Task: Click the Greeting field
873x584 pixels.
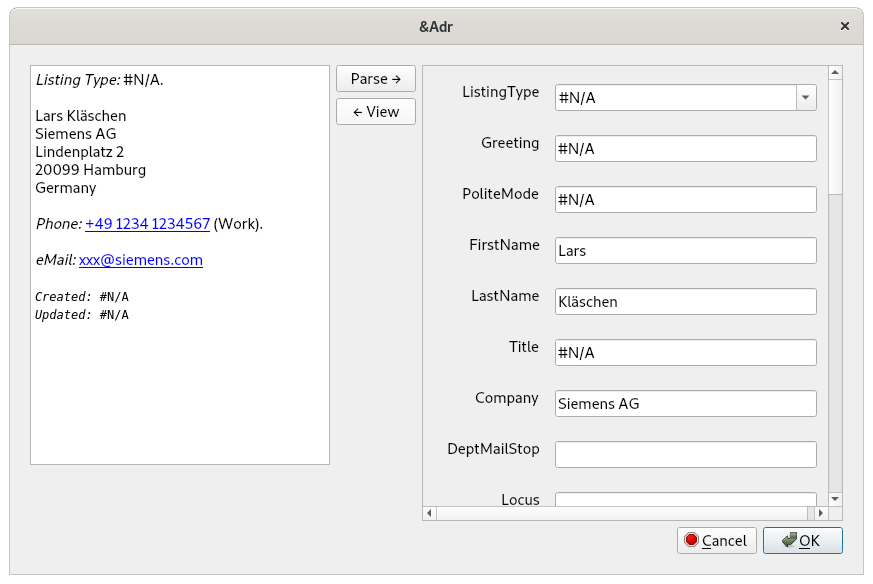Action: point(685,148)
